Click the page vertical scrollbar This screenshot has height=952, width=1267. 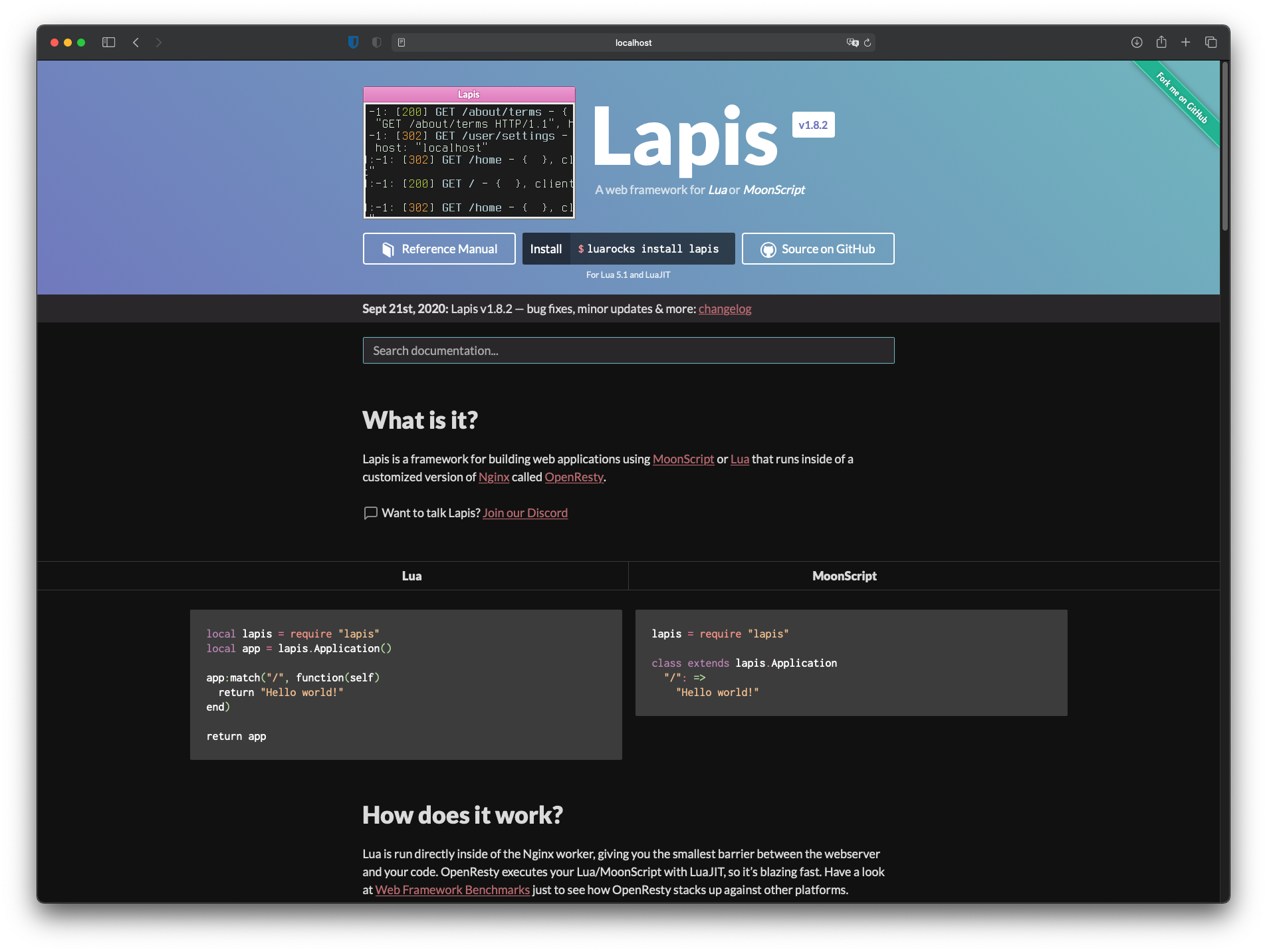(1224, 146)
